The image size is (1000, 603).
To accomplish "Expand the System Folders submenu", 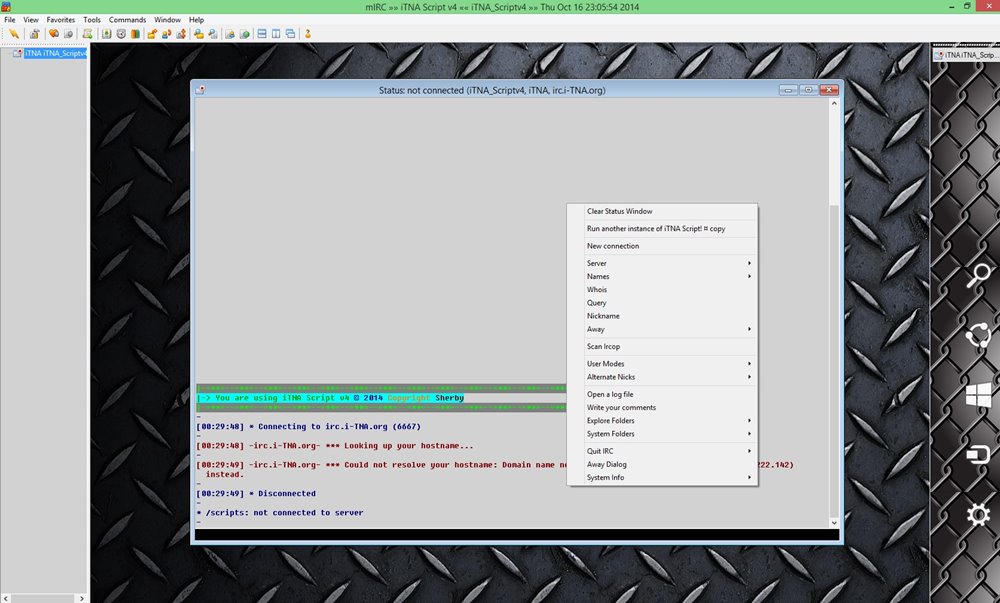I will pos(662,433).
